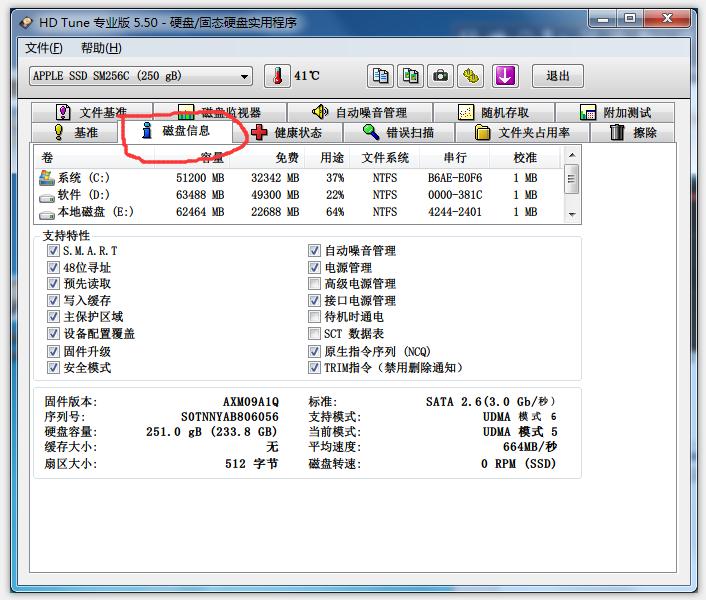This screenshot has width=706, height=600.
Task: Toggle the 设备配置覆盖 checkbox
Action: (53, 334)
